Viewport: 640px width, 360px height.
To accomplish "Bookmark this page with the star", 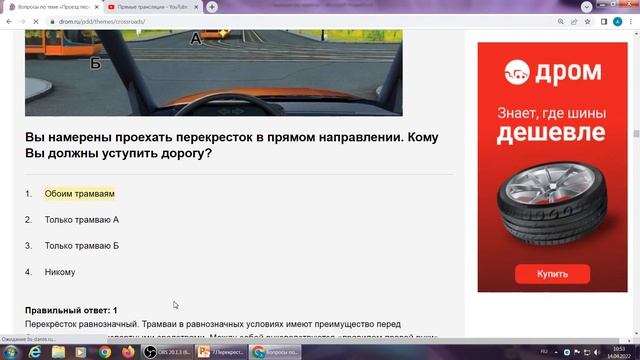I will [587, 22].
